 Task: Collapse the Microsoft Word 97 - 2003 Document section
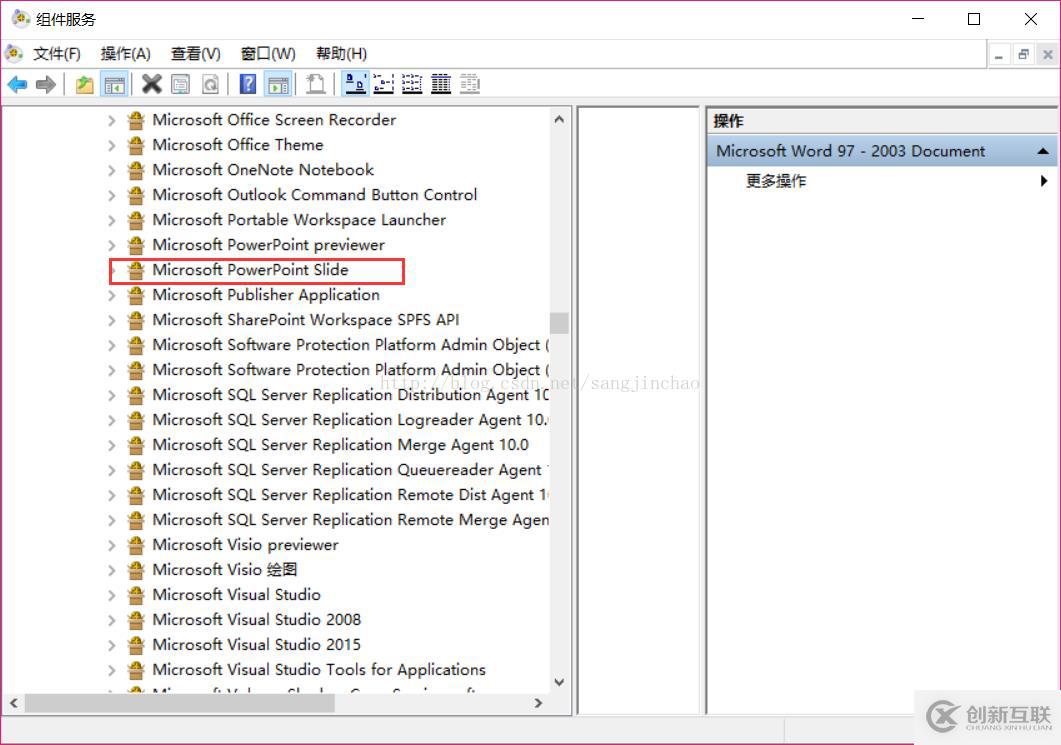(1043, 152)
